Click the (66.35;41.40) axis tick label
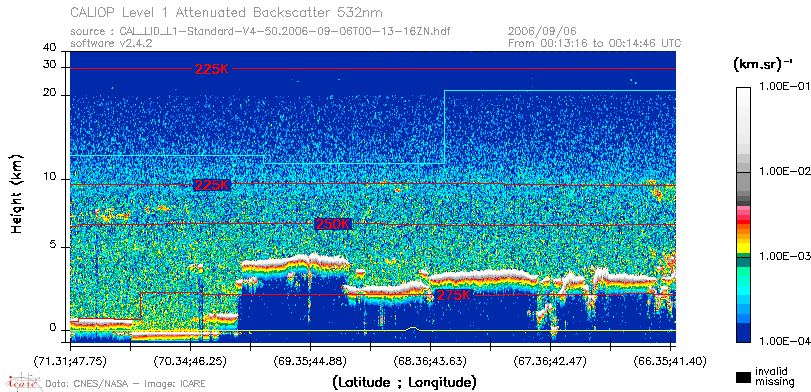This screenshot has width=811, height=392. point(670,360)
